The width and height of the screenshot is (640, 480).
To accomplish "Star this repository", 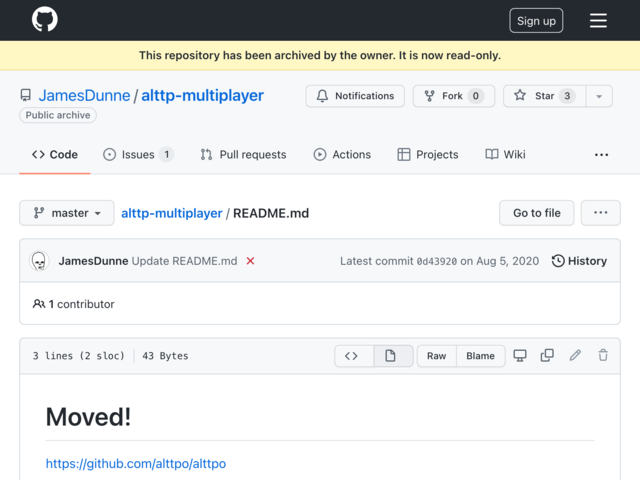I will pyautogui.click(x=545, y=96).
